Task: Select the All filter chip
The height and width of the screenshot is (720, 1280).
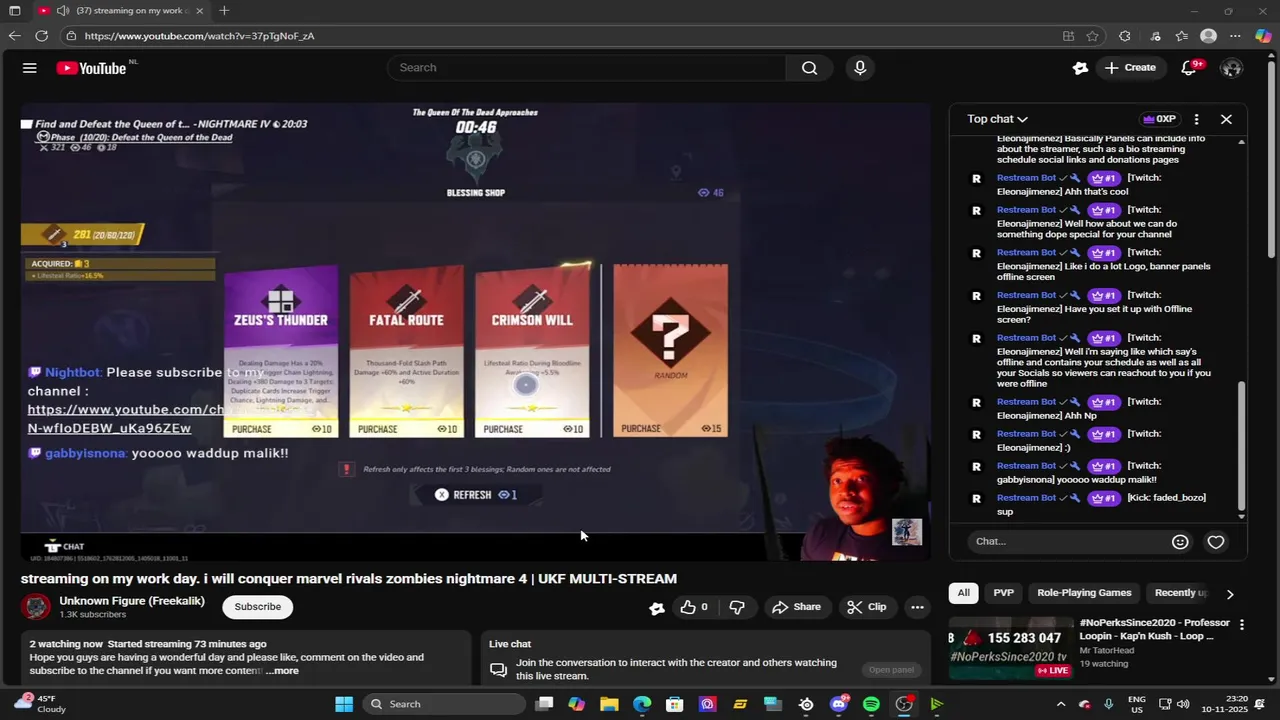Action: pos(963,593)
